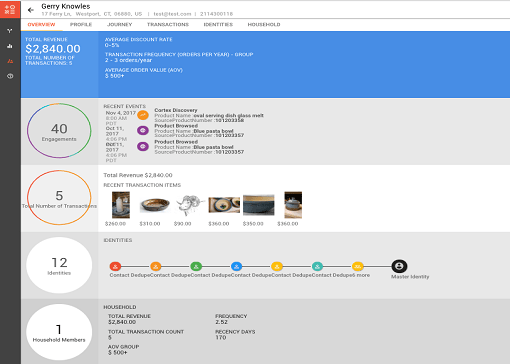Image resolution: width=510 pixels, height=364 pixels.
Task: Click the Gerry Knowles name heading
Action: click(x=66, y=6)
